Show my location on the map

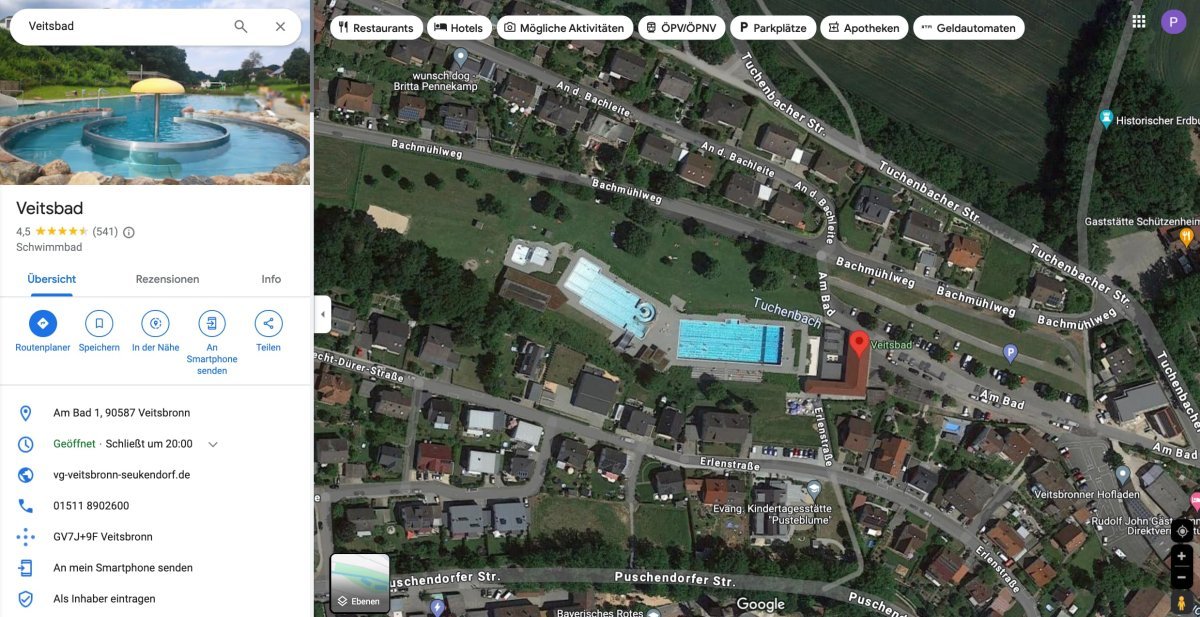point(1182,530)
